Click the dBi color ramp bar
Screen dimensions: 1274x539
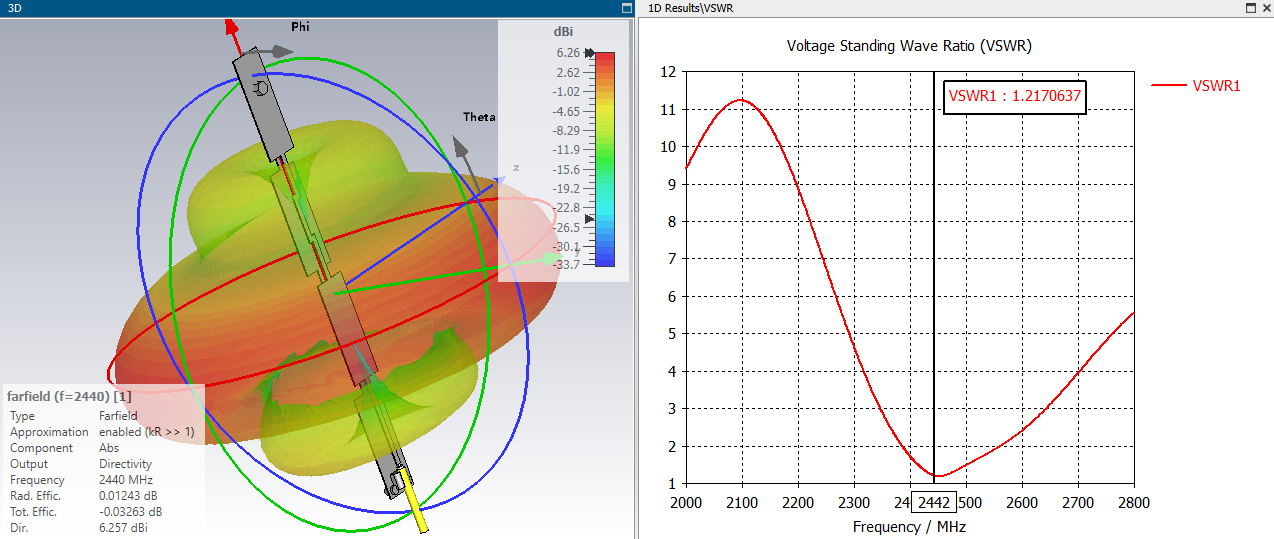(604, 159)
